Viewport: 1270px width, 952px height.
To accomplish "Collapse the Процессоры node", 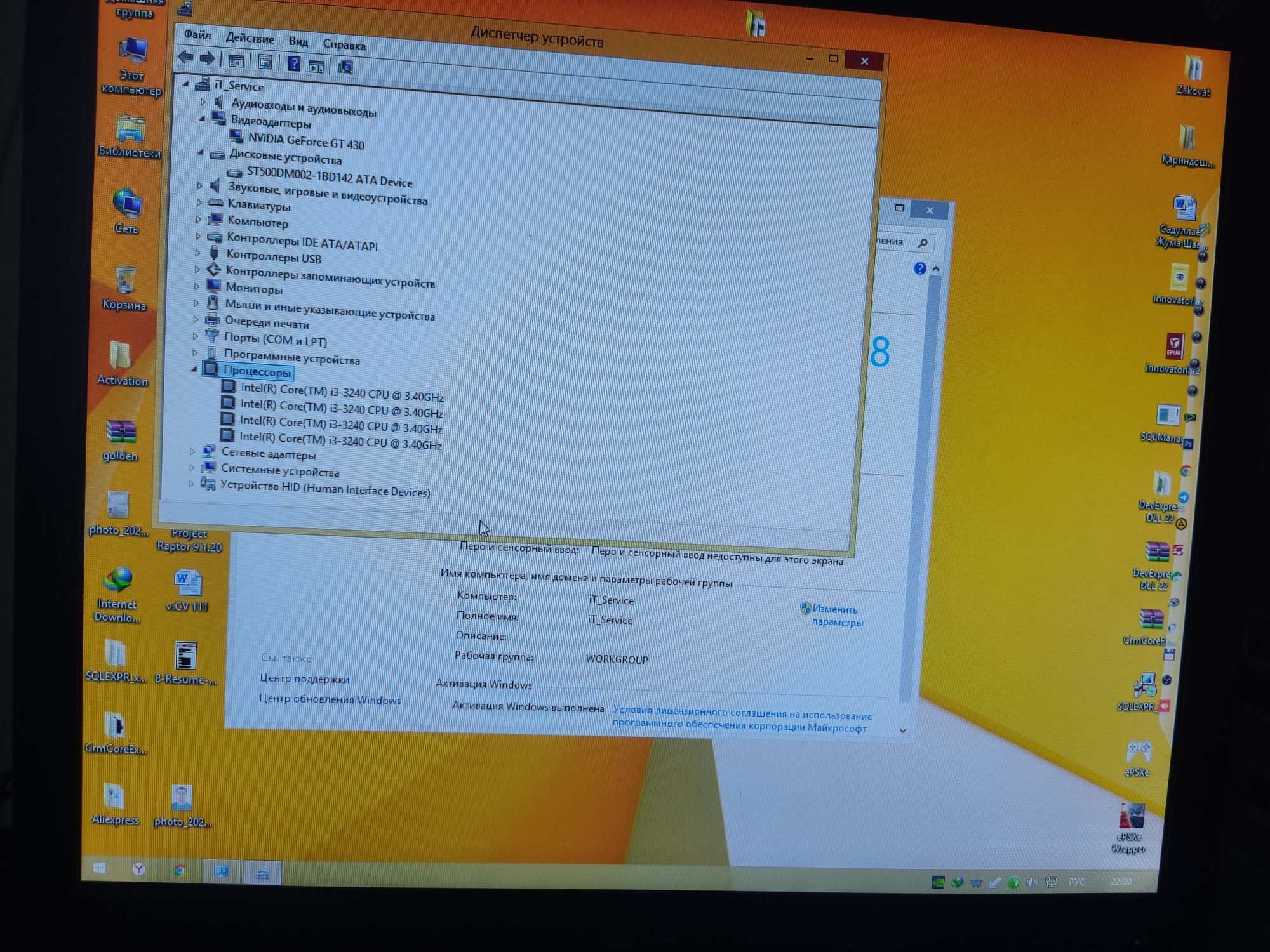I will pyautogui.click(x=194, y=369).
